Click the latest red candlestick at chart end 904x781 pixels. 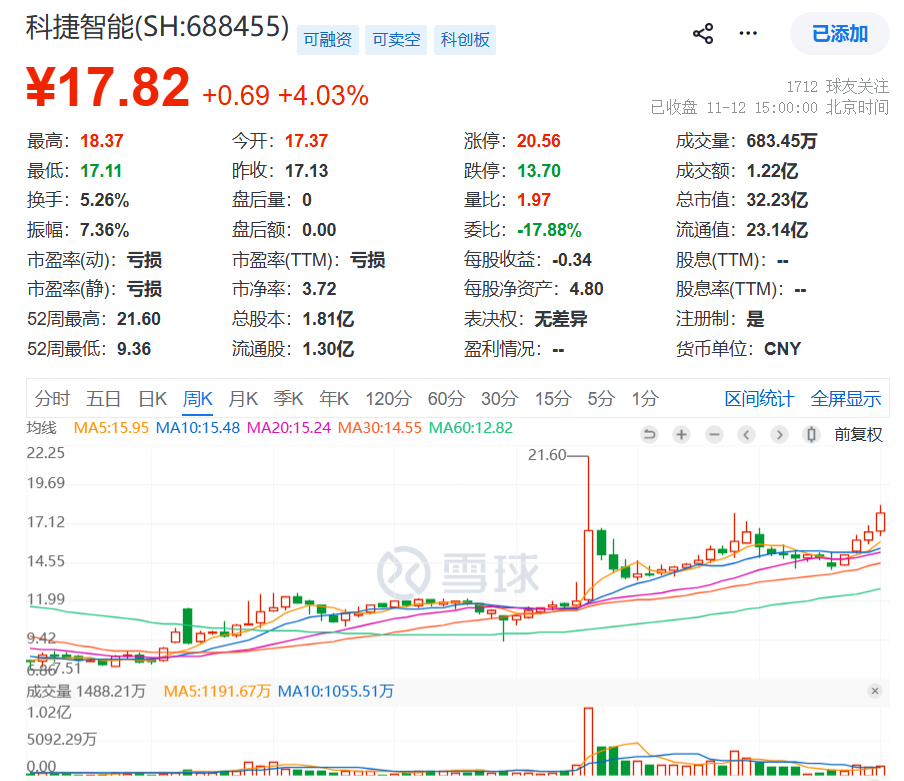pyautogui.click(x=880, y=521)
